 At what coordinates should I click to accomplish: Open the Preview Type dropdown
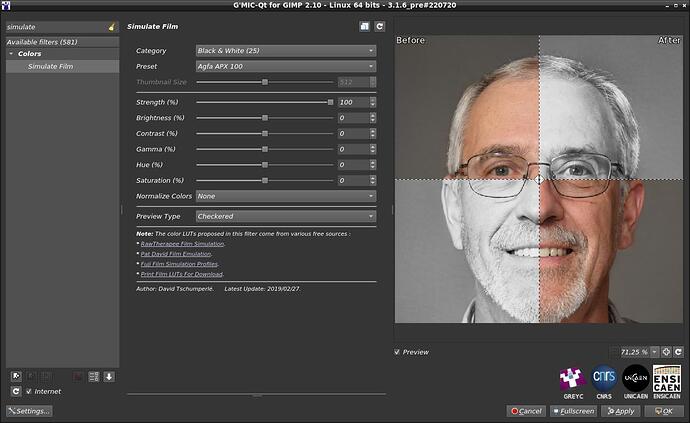click(286, 217)
